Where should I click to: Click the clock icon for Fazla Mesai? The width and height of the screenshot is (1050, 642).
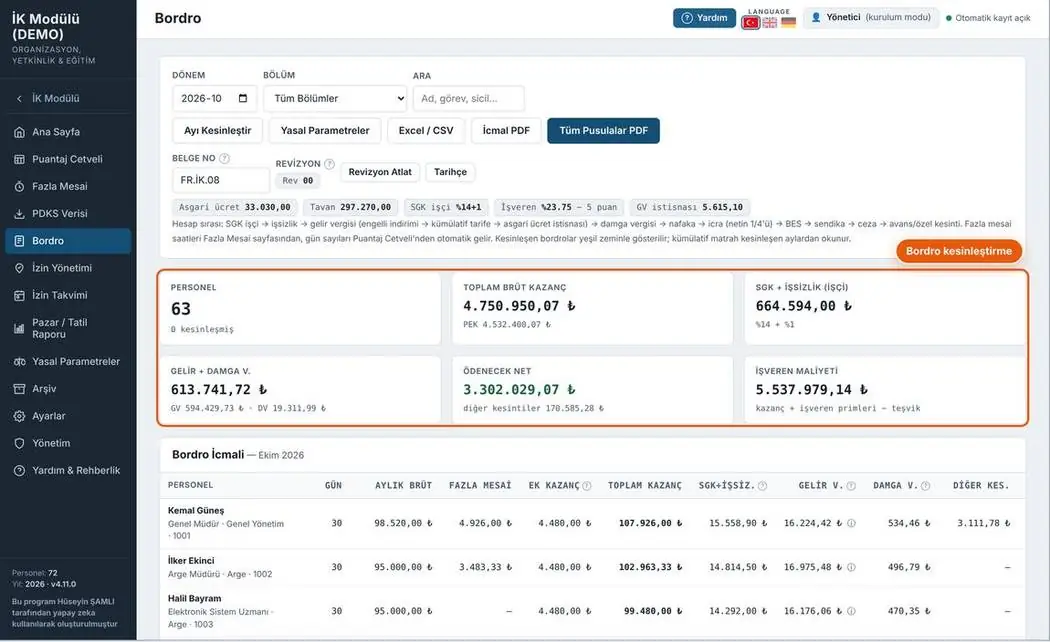click(x=19, y=187)
